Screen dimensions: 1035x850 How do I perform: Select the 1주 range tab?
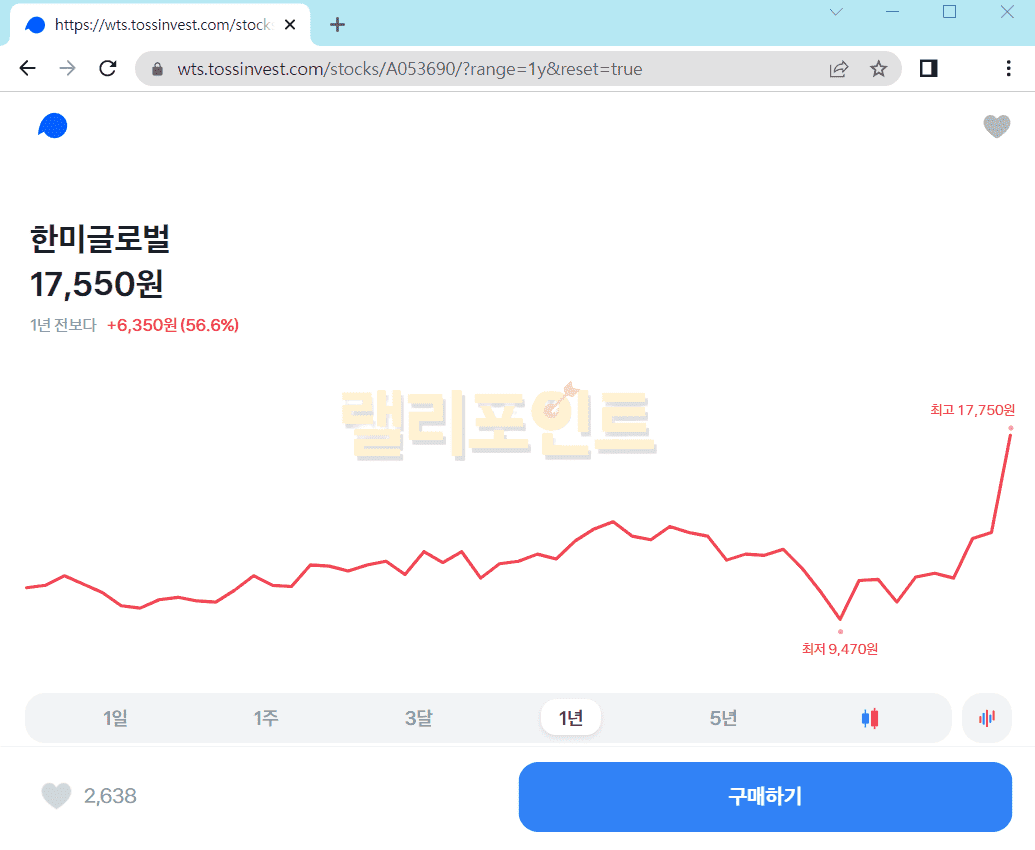point(266,718)
